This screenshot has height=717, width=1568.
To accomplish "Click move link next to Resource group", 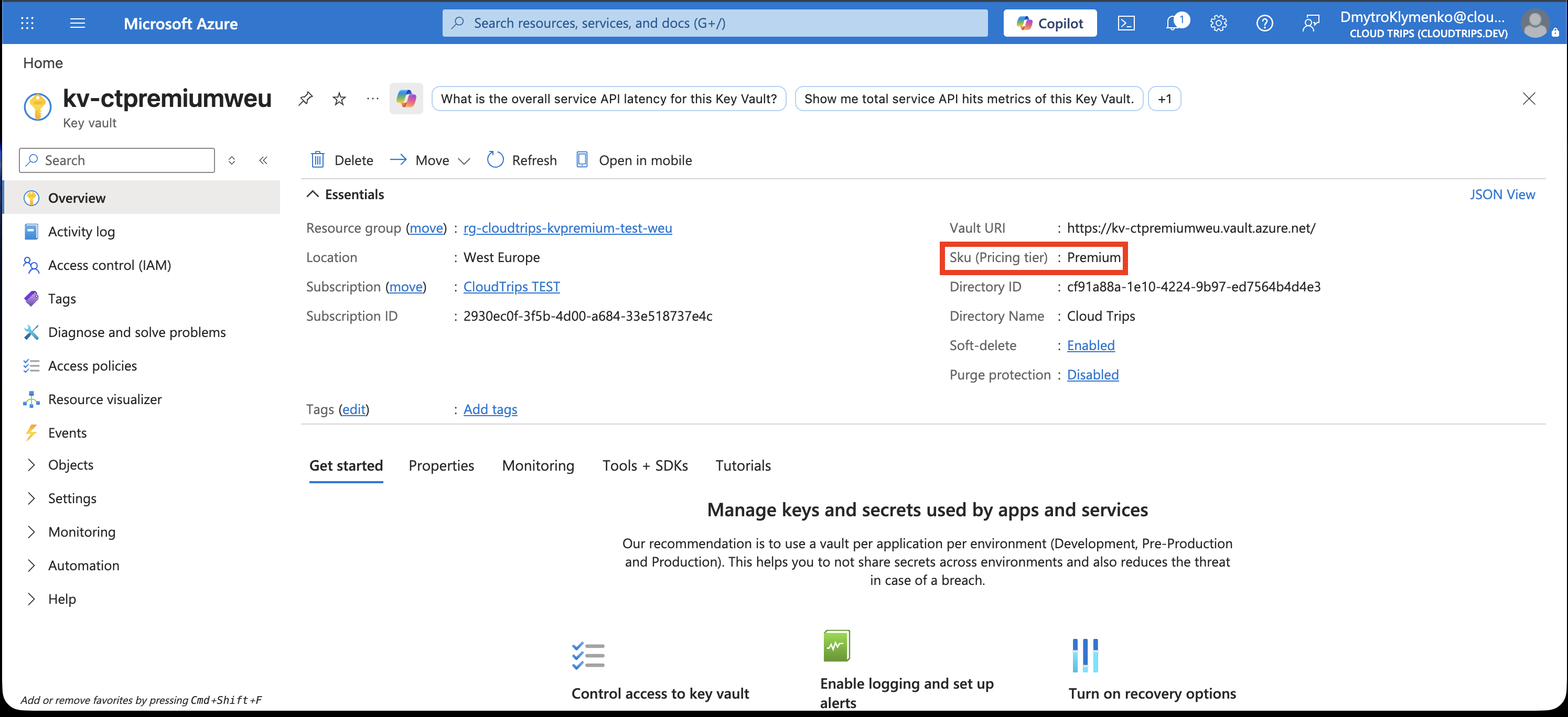I will tap(427, 228).
